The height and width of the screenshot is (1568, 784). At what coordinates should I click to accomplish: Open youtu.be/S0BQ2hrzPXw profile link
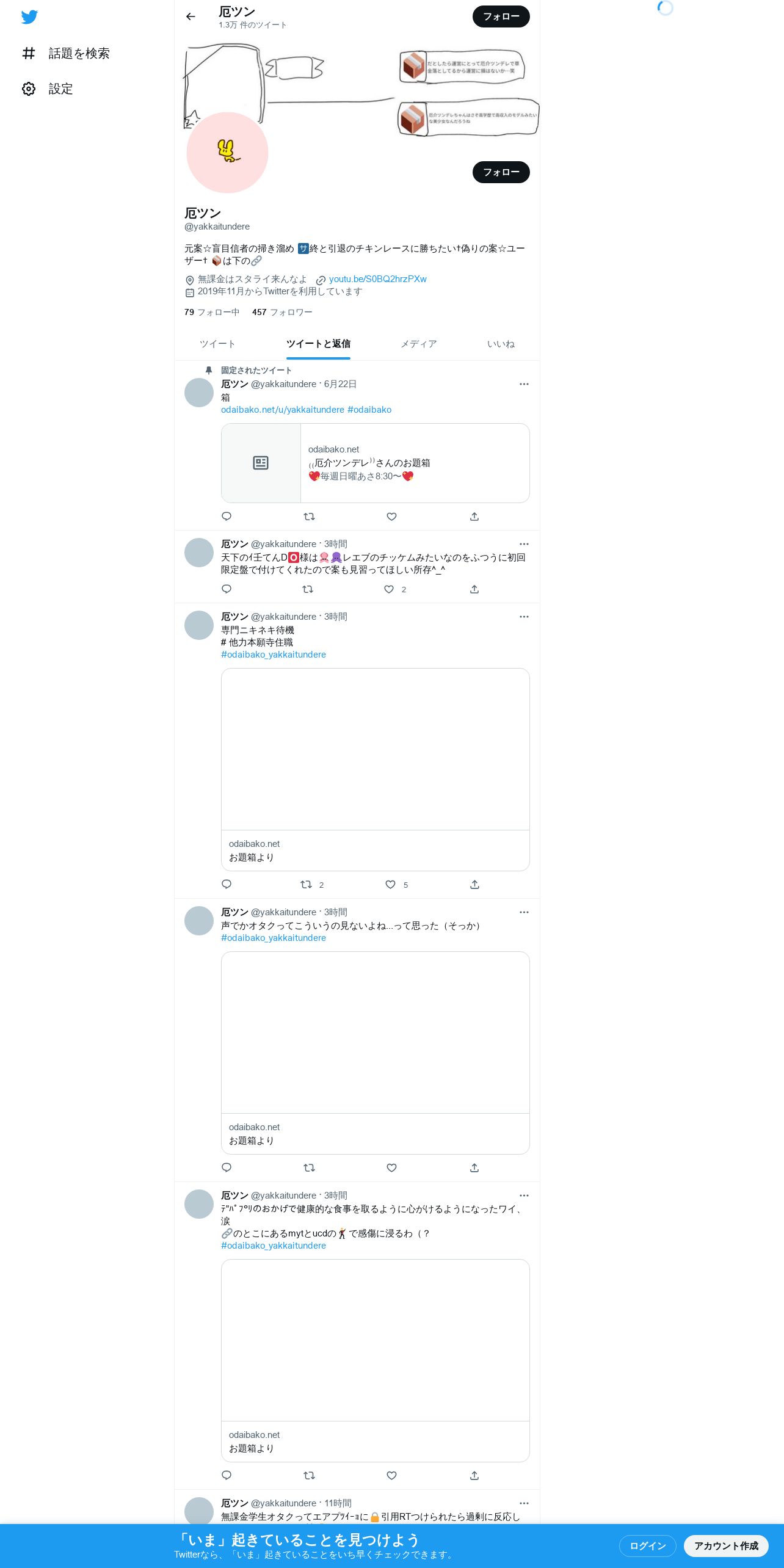click(377, 279)
